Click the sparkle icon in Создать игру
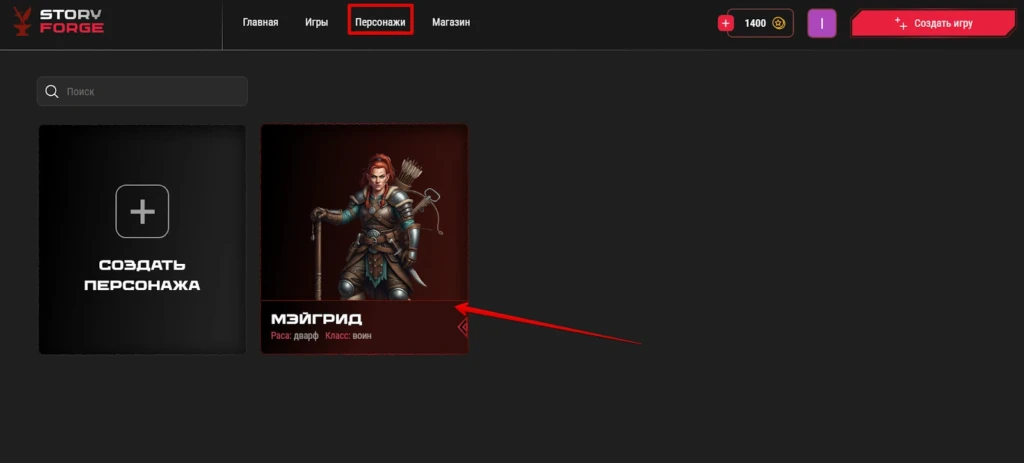This screenshot has width=1024, height=463. [901, 24]
